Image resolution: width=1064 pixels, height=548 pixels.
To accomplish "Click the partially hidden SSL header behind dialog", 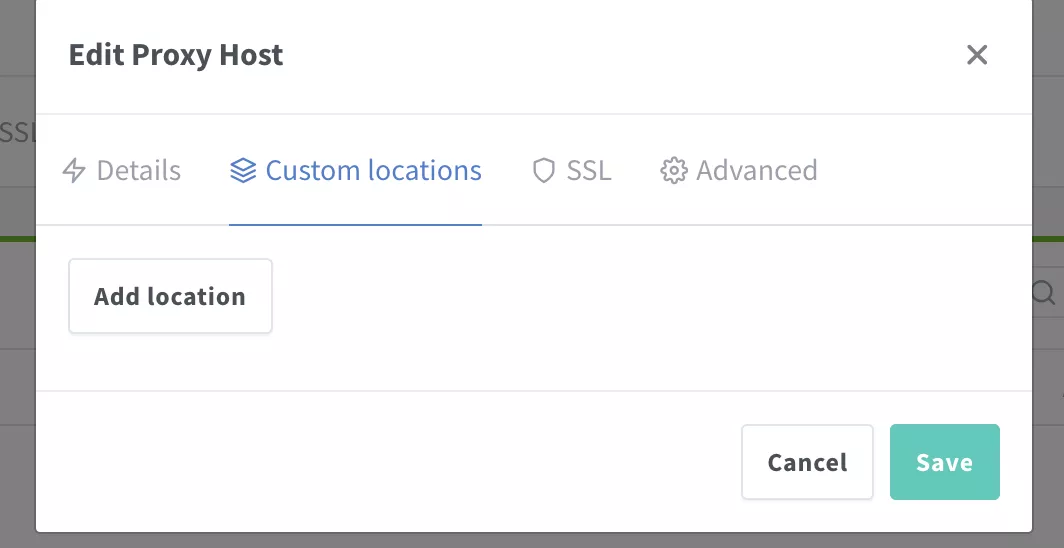I will 17,133.
